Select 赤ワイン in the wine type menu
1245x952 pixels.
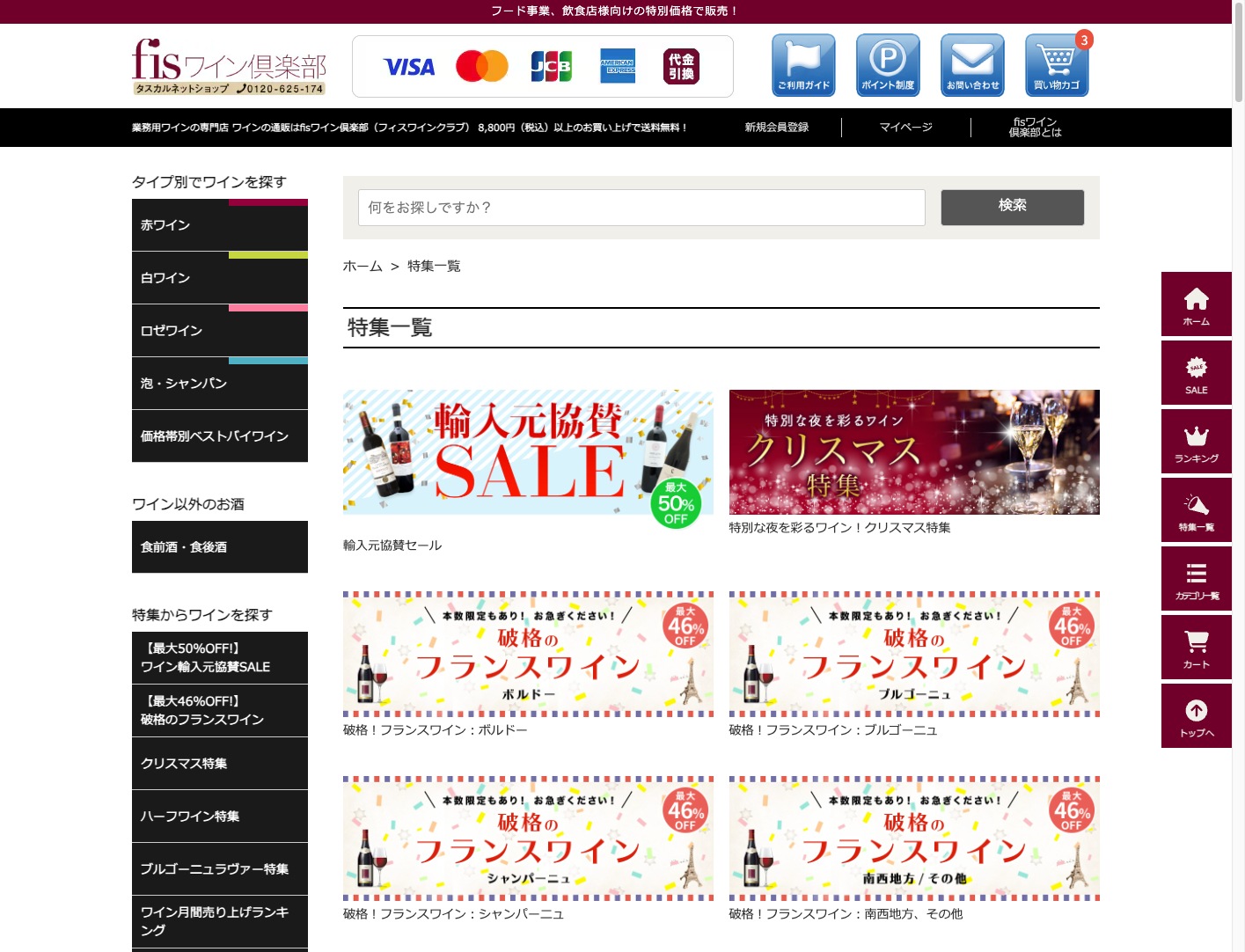click(220, 226)
